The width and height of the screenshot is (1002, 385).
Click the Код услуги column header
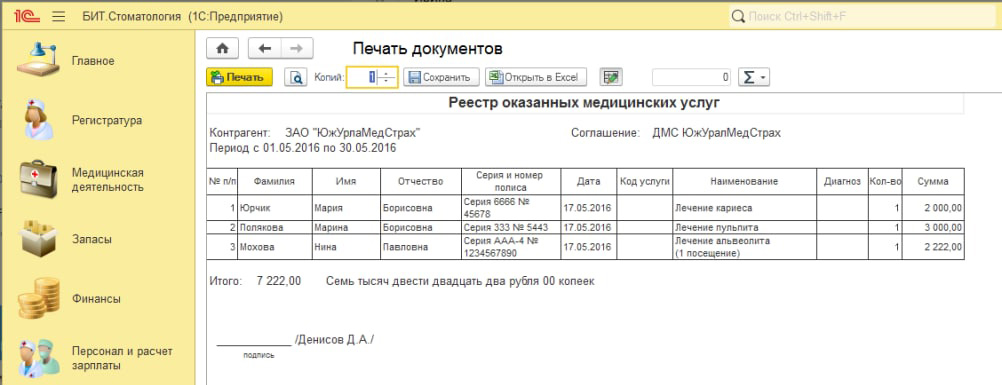coord(645,182)
